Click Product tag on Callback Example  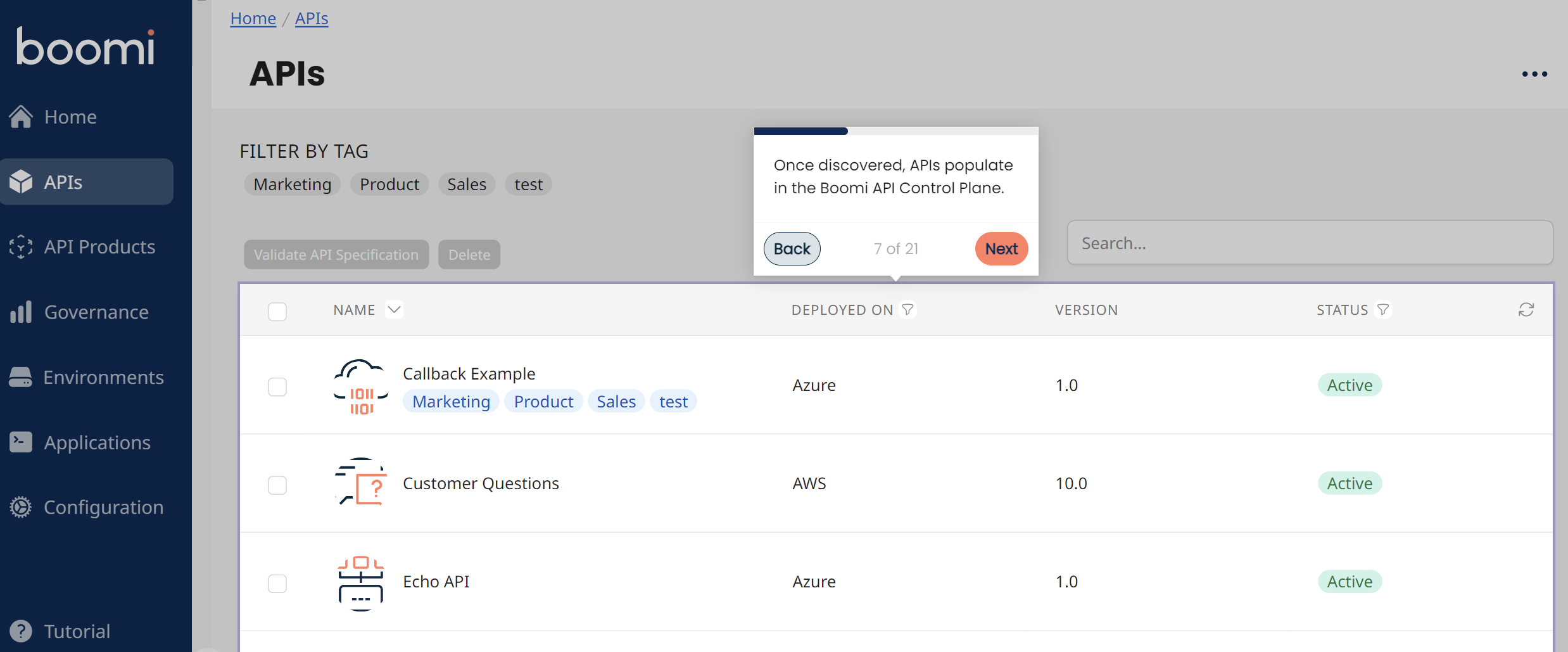543,401
